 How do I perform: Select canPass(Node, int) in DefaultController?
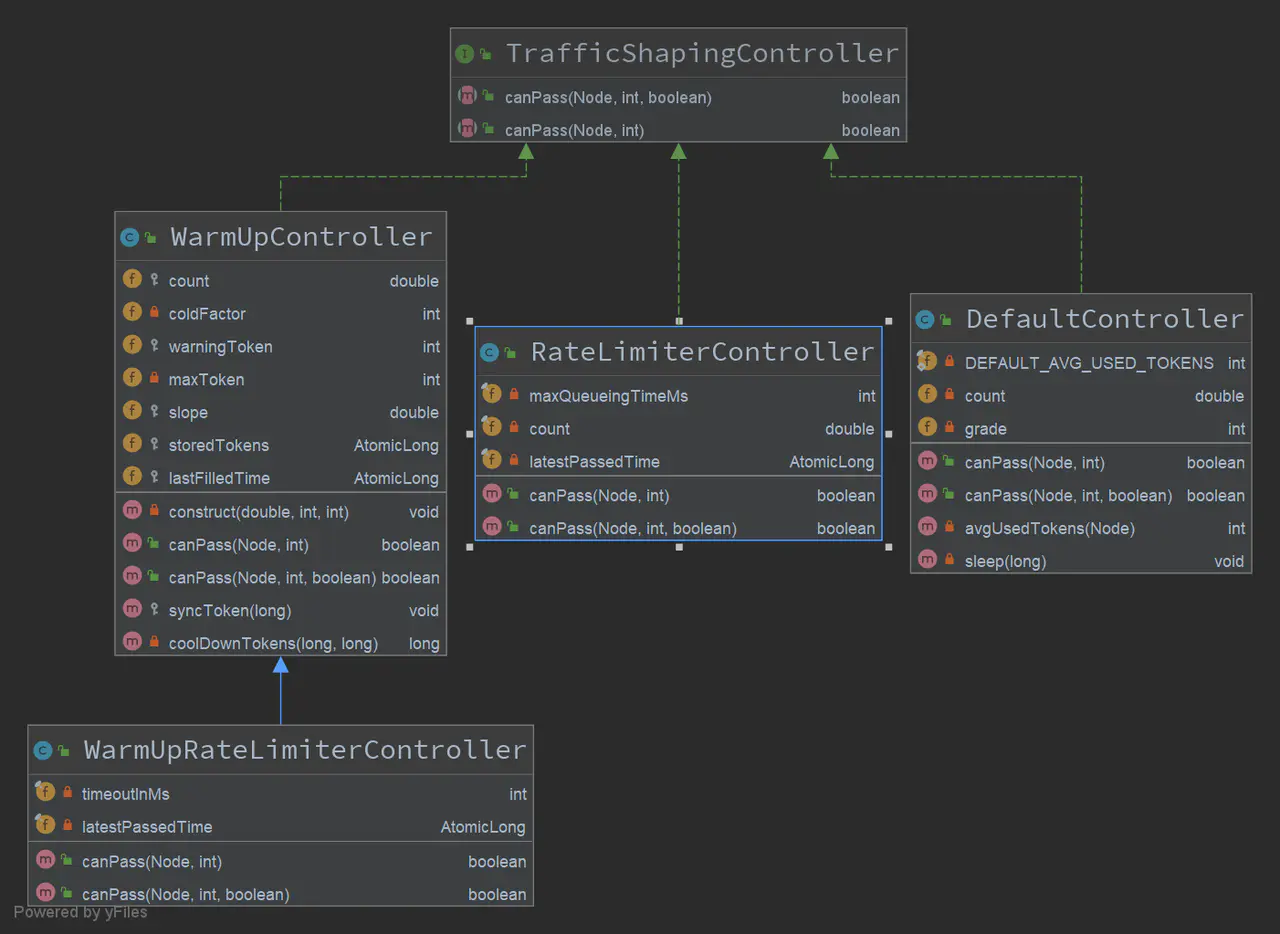coord(1081,462)
